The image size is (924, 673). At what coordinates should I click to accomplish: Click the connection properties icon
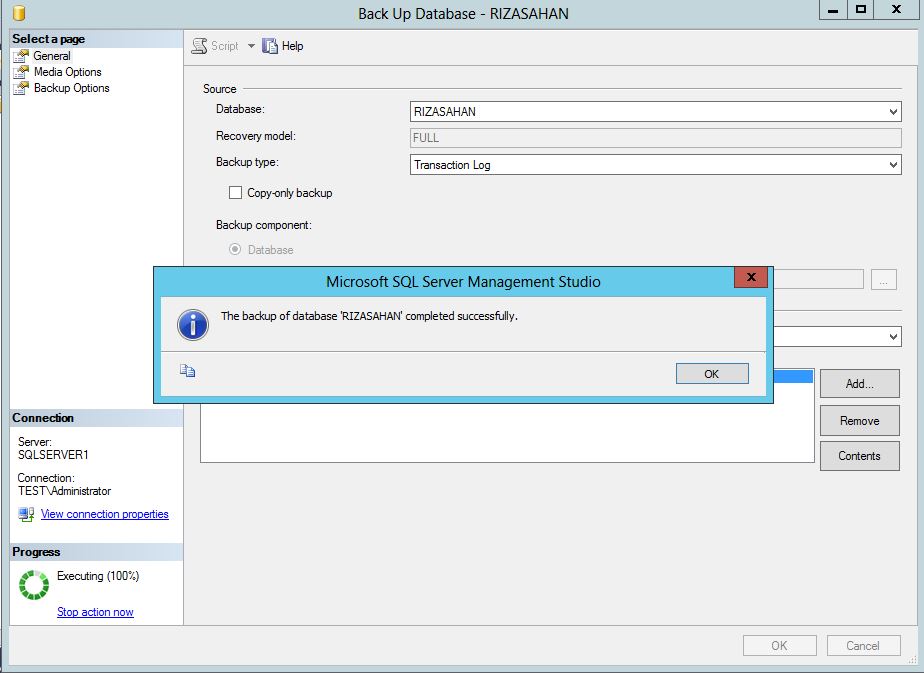(x=26, y=514)
